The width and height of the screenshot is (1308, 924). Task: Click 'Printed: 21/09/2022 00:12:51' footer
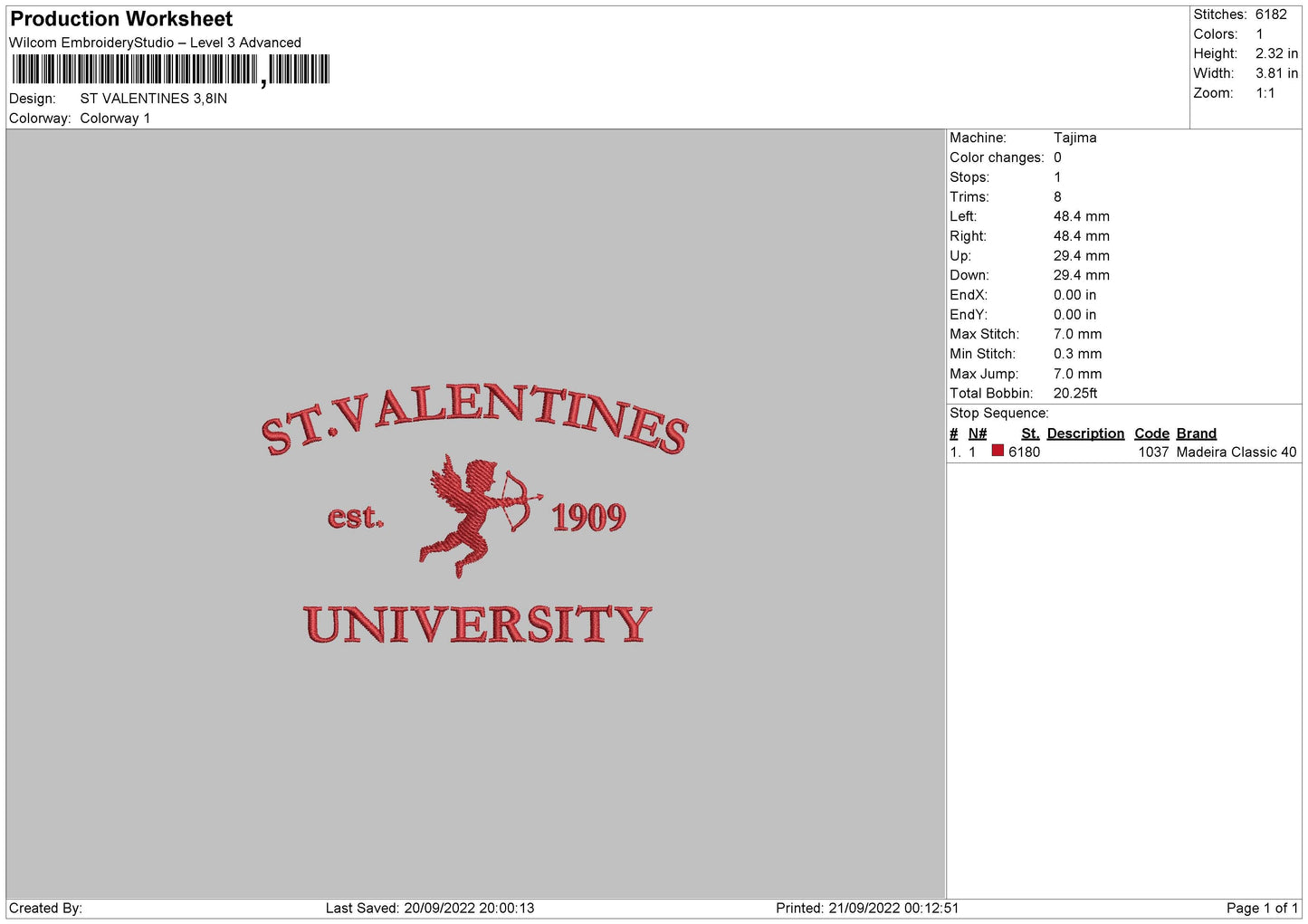click(867, 908)
